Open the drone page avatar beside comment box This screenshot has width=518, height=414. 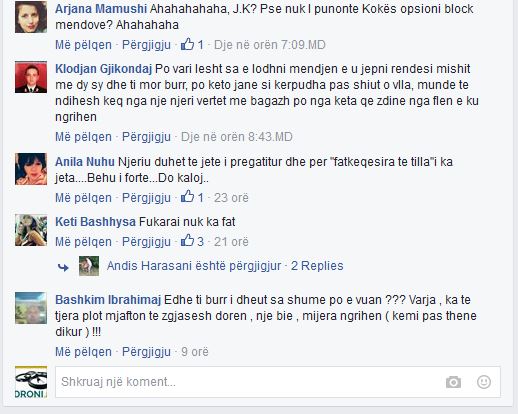tap(31, 382)
